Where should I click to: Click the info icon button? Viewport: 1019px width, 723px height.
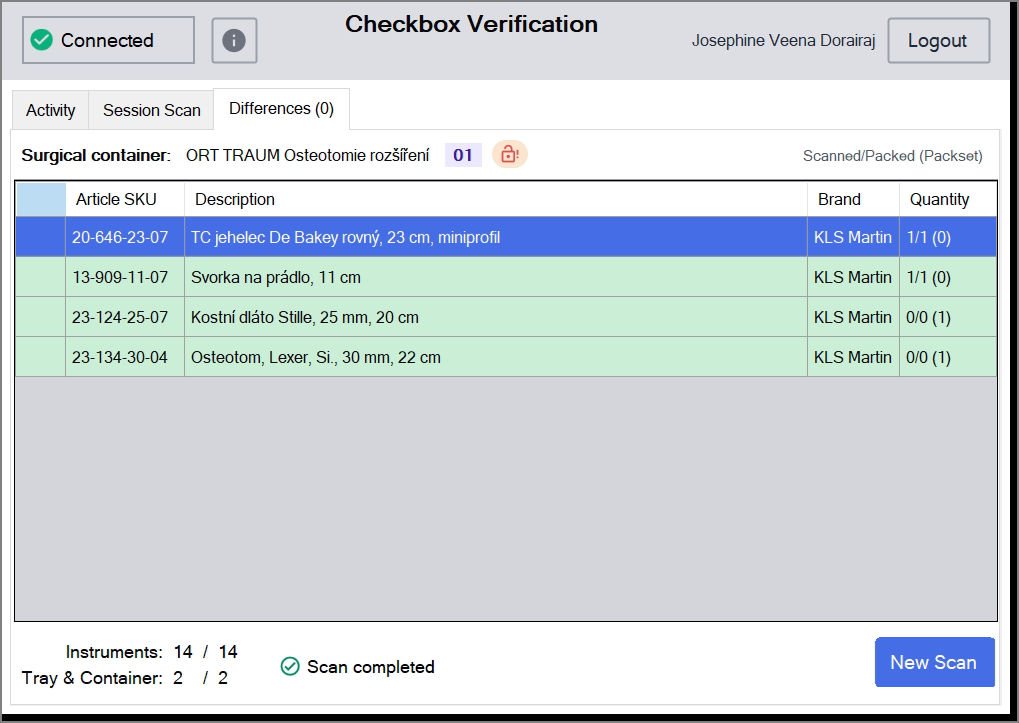click(x=234, y=40)
